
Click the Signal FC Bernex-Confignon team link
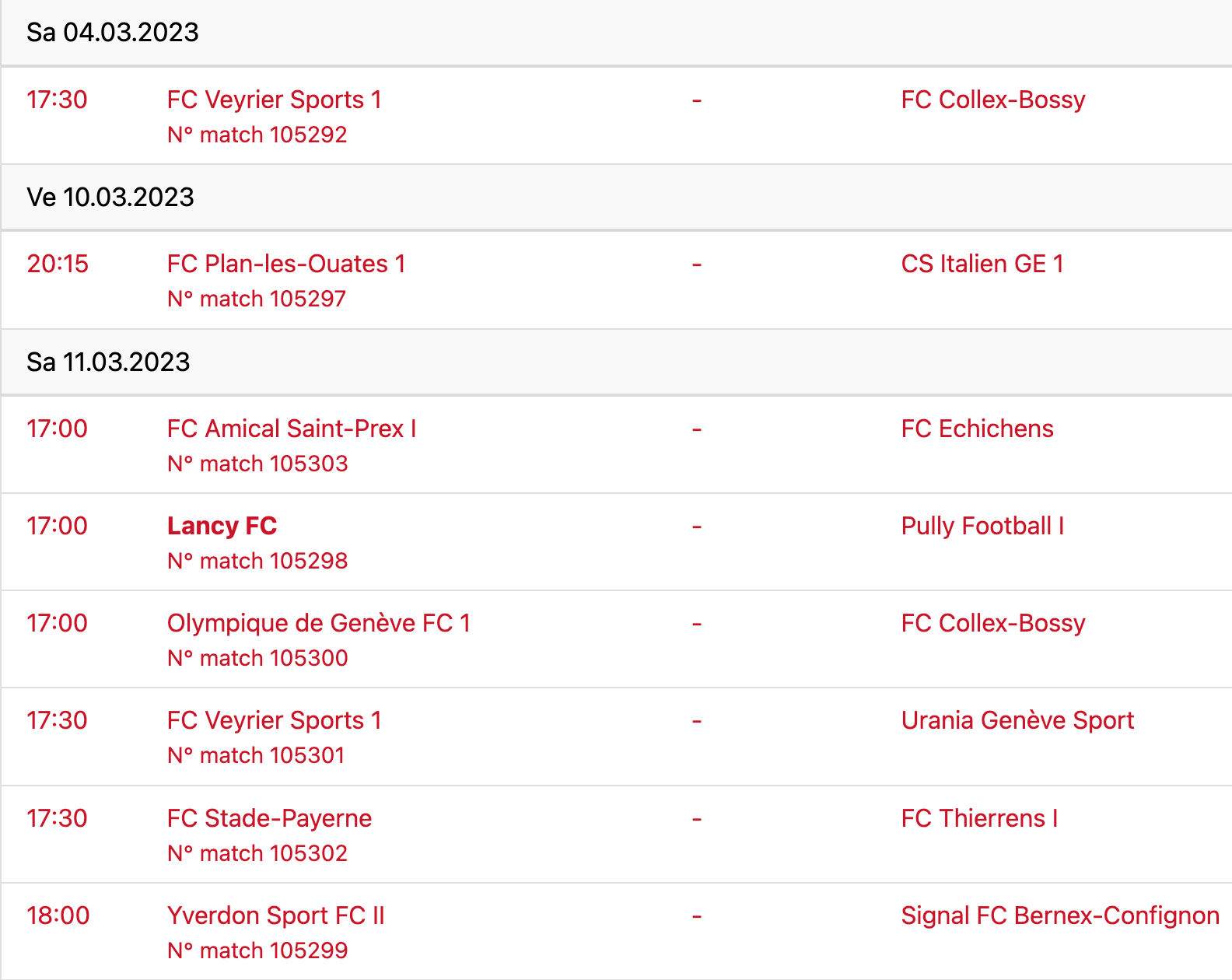1060,915
